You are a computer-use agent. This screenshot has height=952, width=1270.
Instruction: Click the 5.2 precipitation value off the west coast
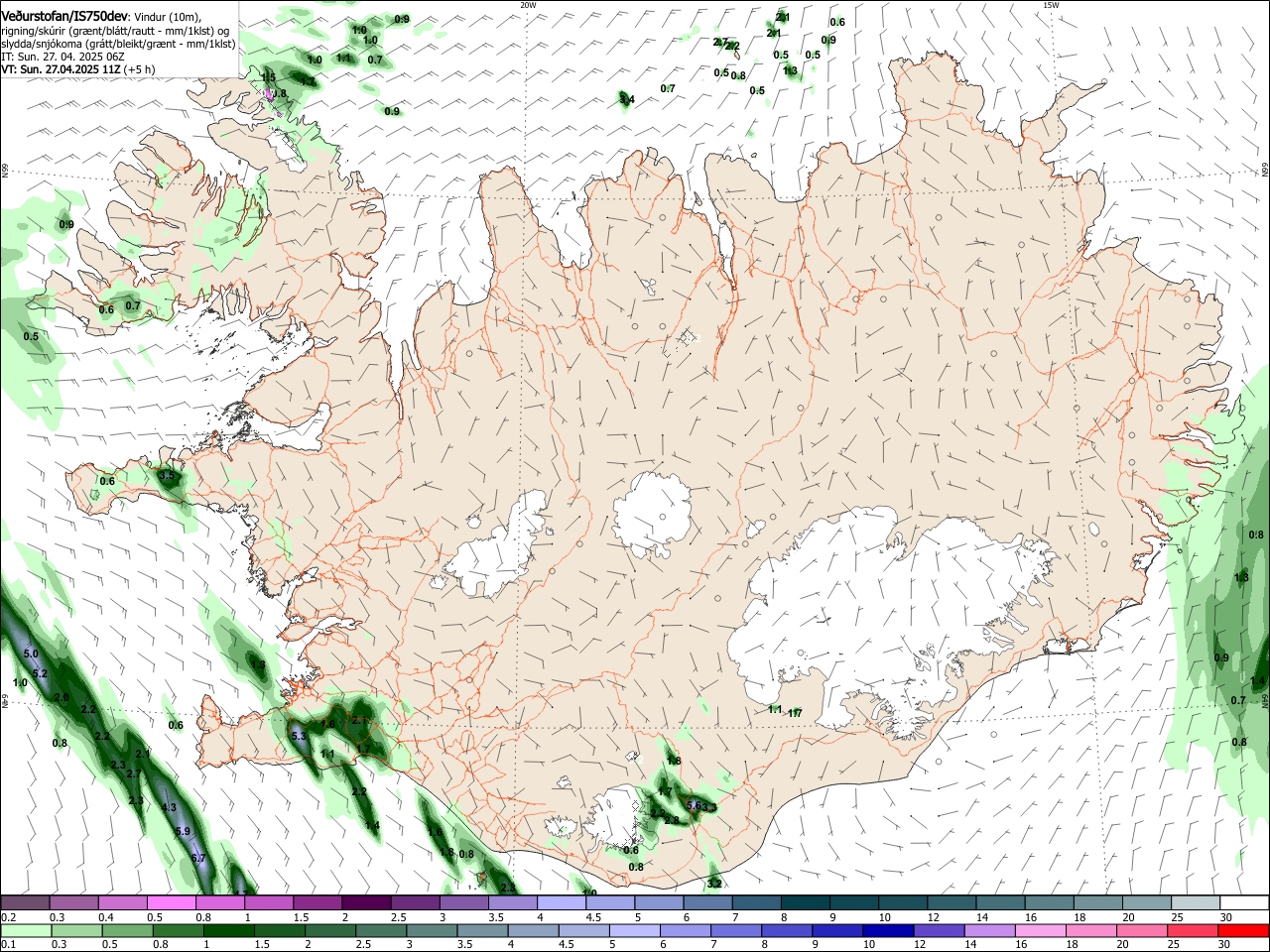click(x=40, y=673)
